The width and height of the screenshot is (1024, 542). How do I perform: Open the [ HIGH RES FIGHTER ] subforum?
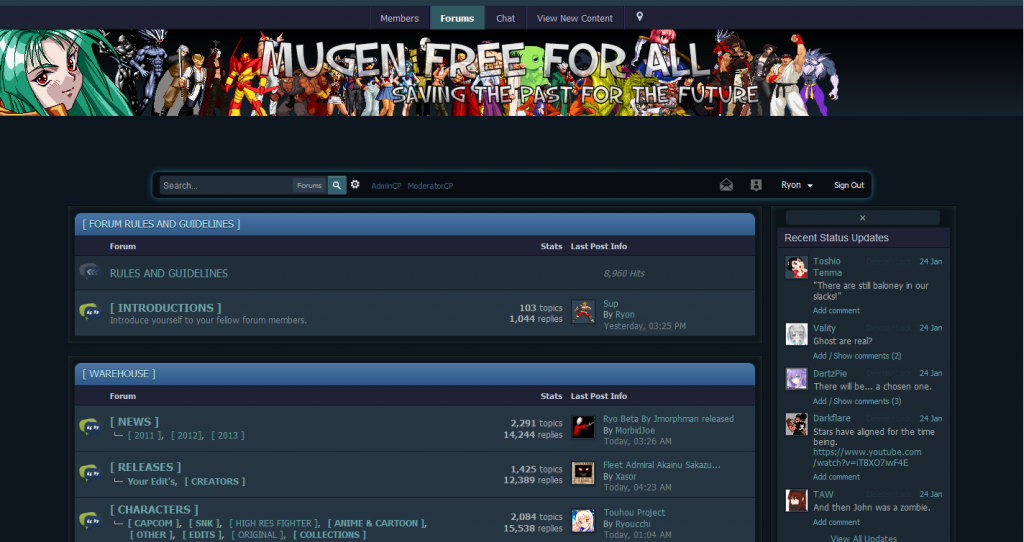[x=274, y=523]
